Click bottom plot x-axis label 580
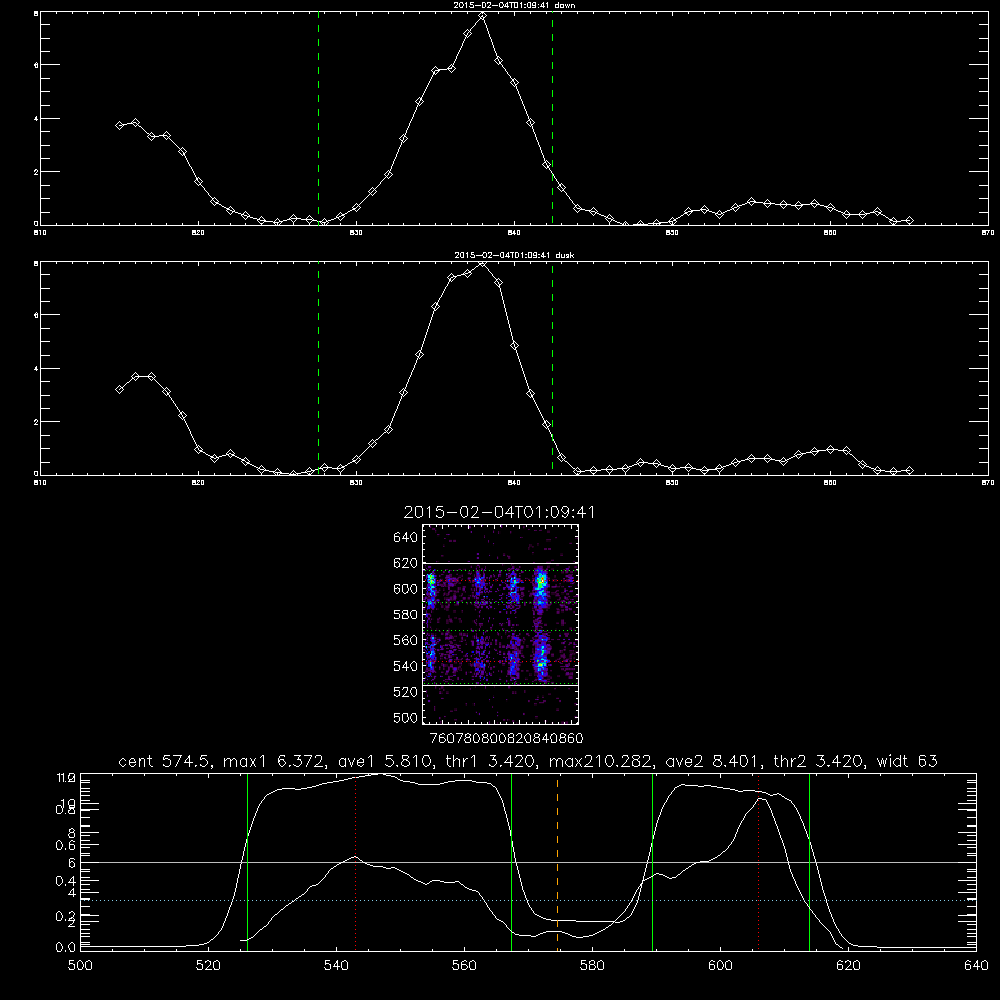Screen dimensions: 1000x1000 592,965
